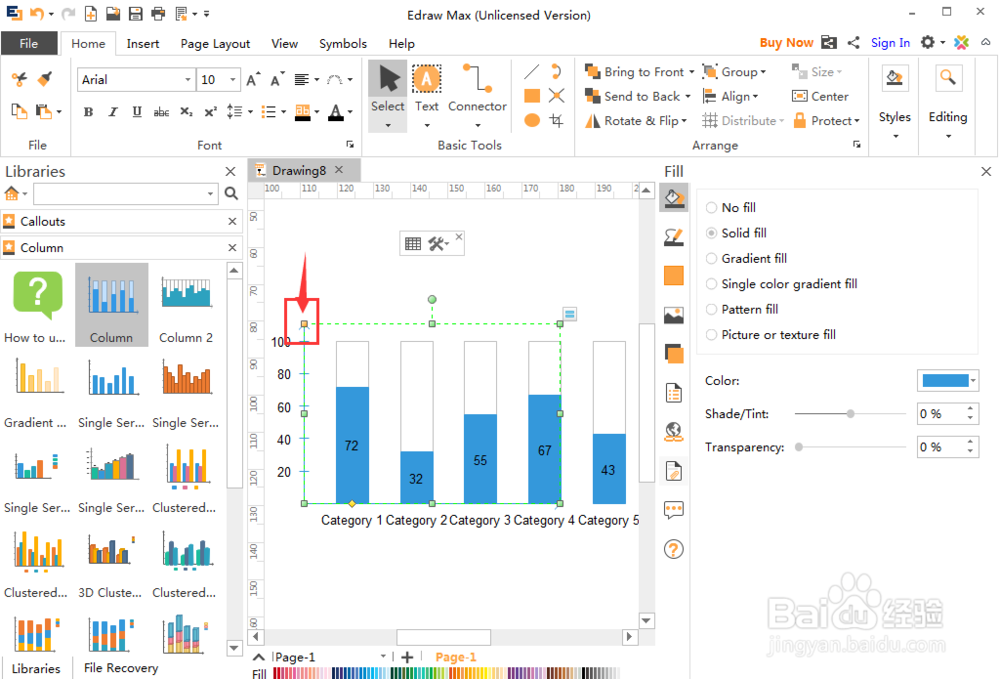Select the Crop tool
The image size is (1000, 679).
(556, 120)
